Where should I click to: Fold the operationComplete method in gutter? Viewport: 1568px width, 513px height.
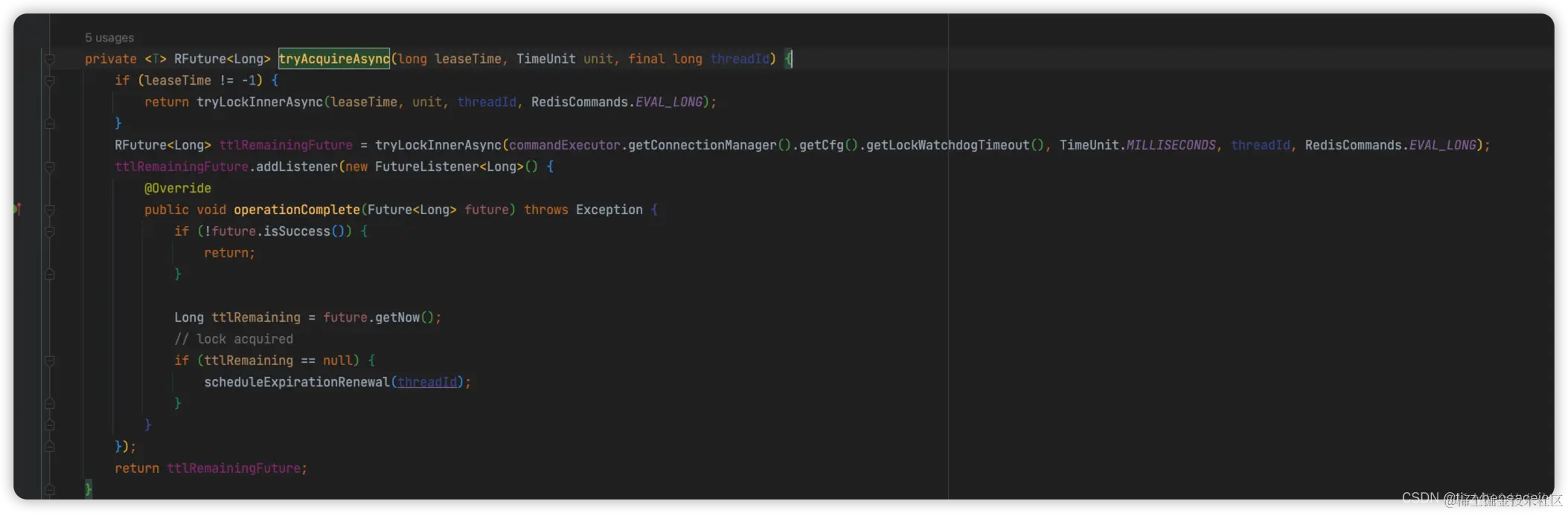pos(50,210)
